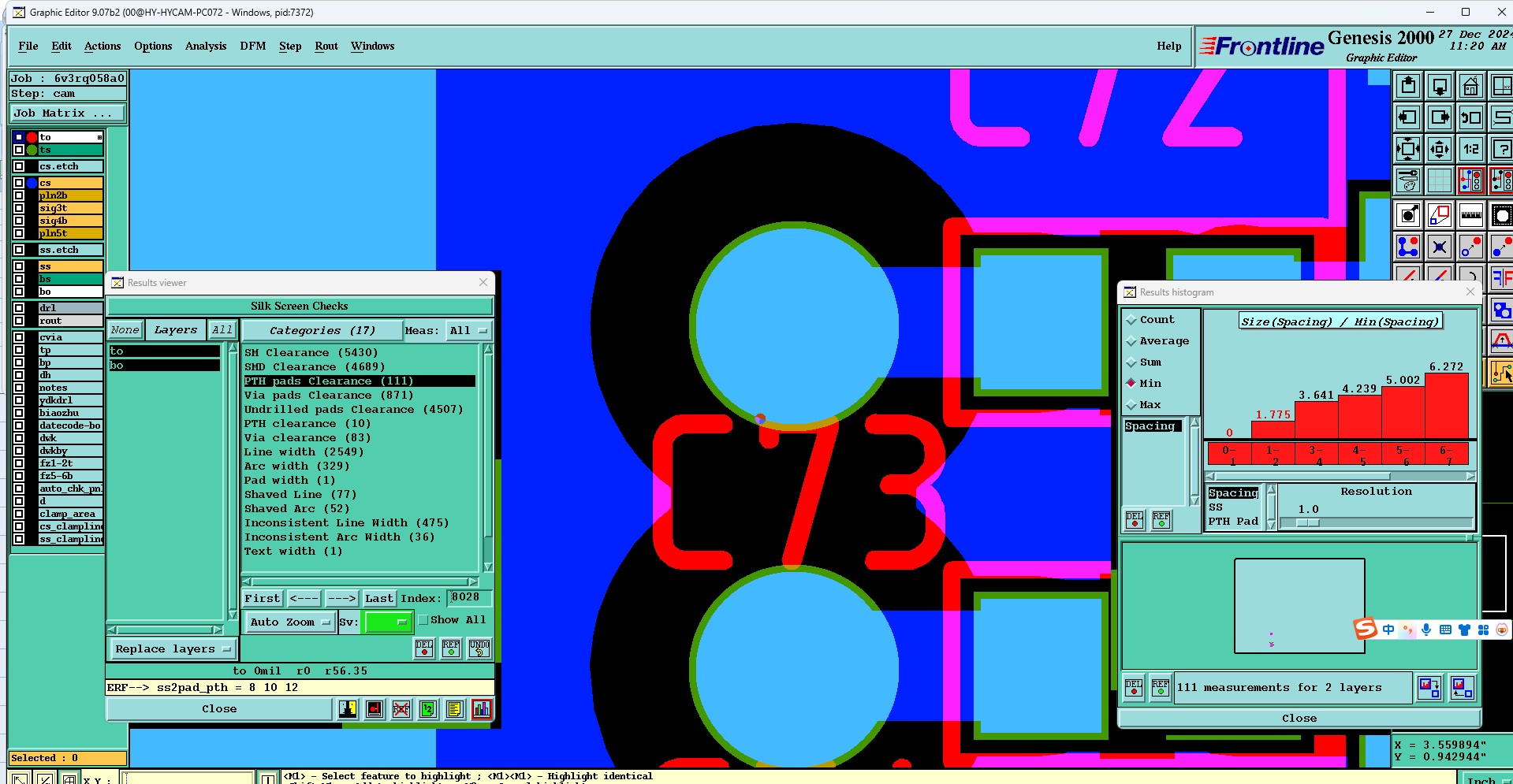Screen dimensions: 1513x784
Task: Open the first-last highlight icon in Results viewer
Action: (x=348, y=709)
